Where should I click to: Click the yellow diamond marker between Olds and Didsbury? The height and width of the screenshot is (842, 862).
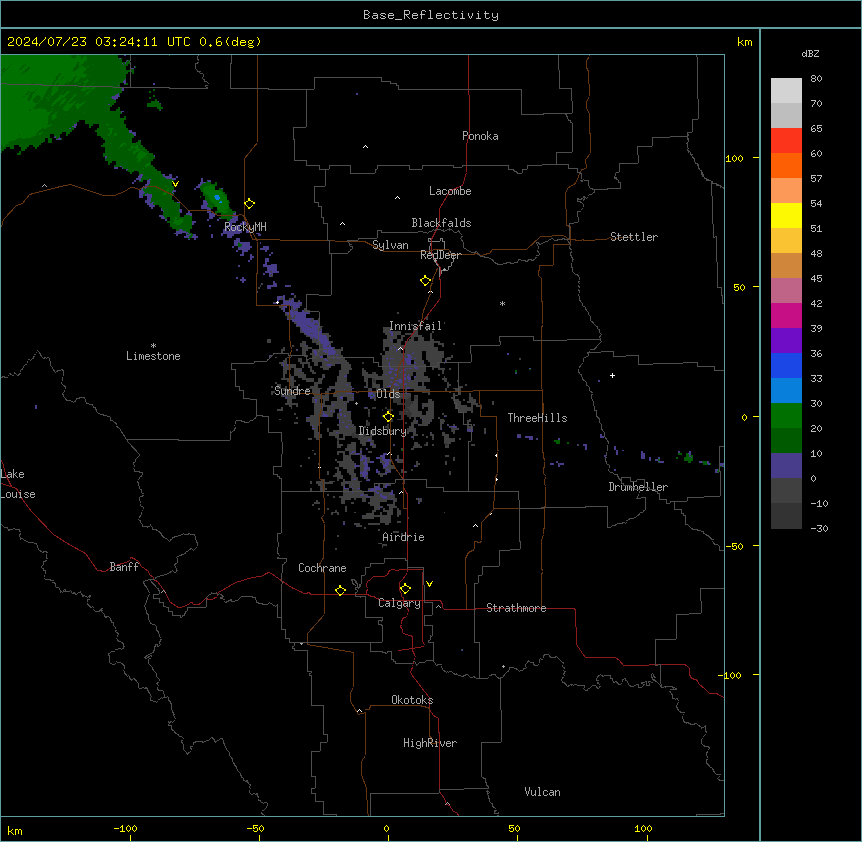point(388,417)
